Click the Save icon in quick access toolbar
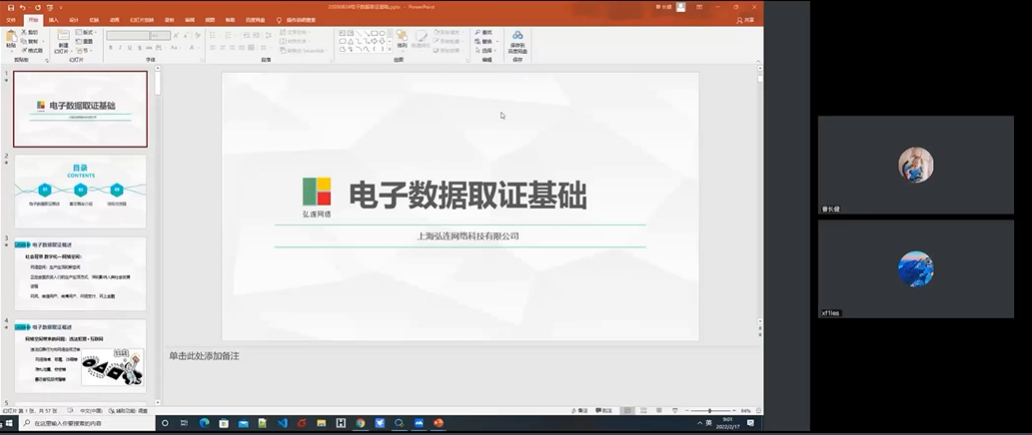Viewport: 1032px width, 435px height. 8,7
